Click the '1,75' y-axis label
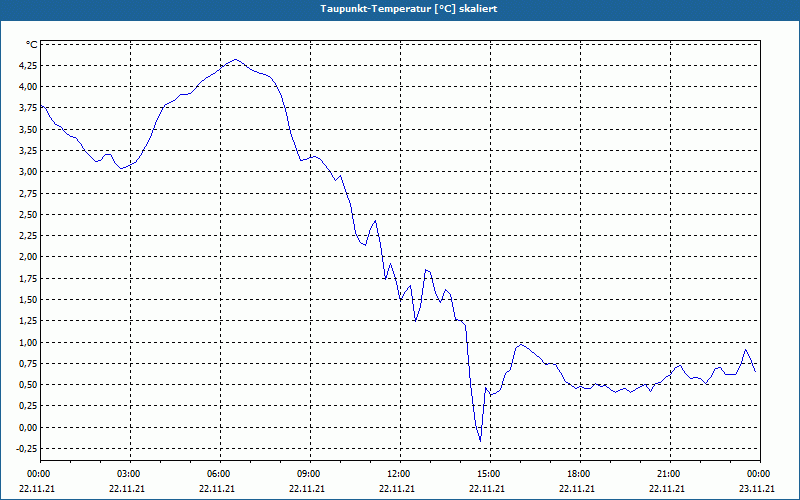 28,279
